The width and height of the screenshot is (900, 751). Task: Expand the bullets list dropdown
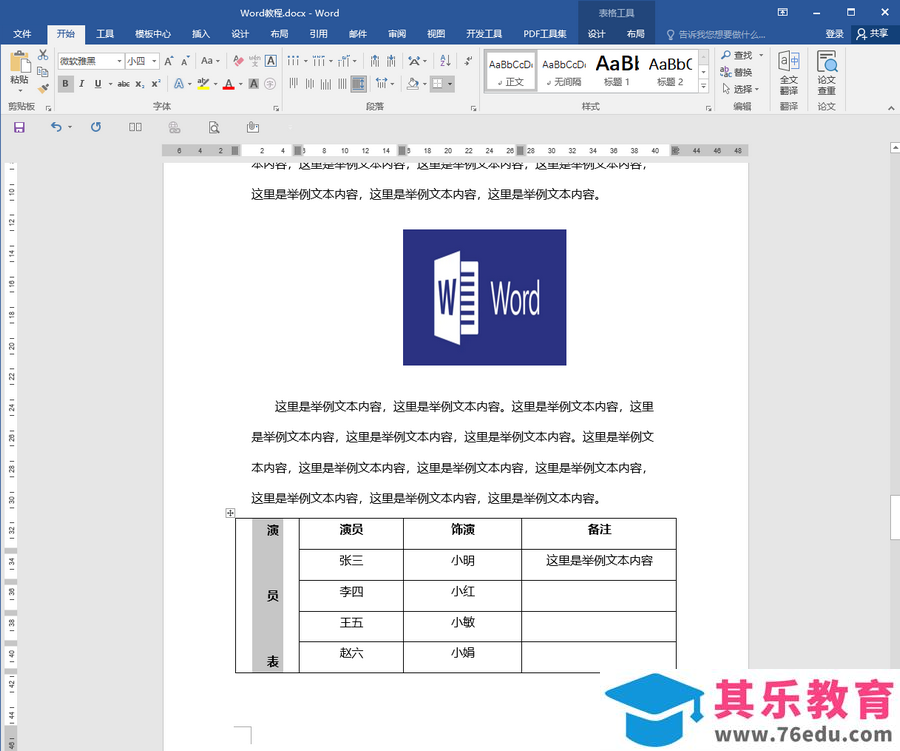click(306, 61)
